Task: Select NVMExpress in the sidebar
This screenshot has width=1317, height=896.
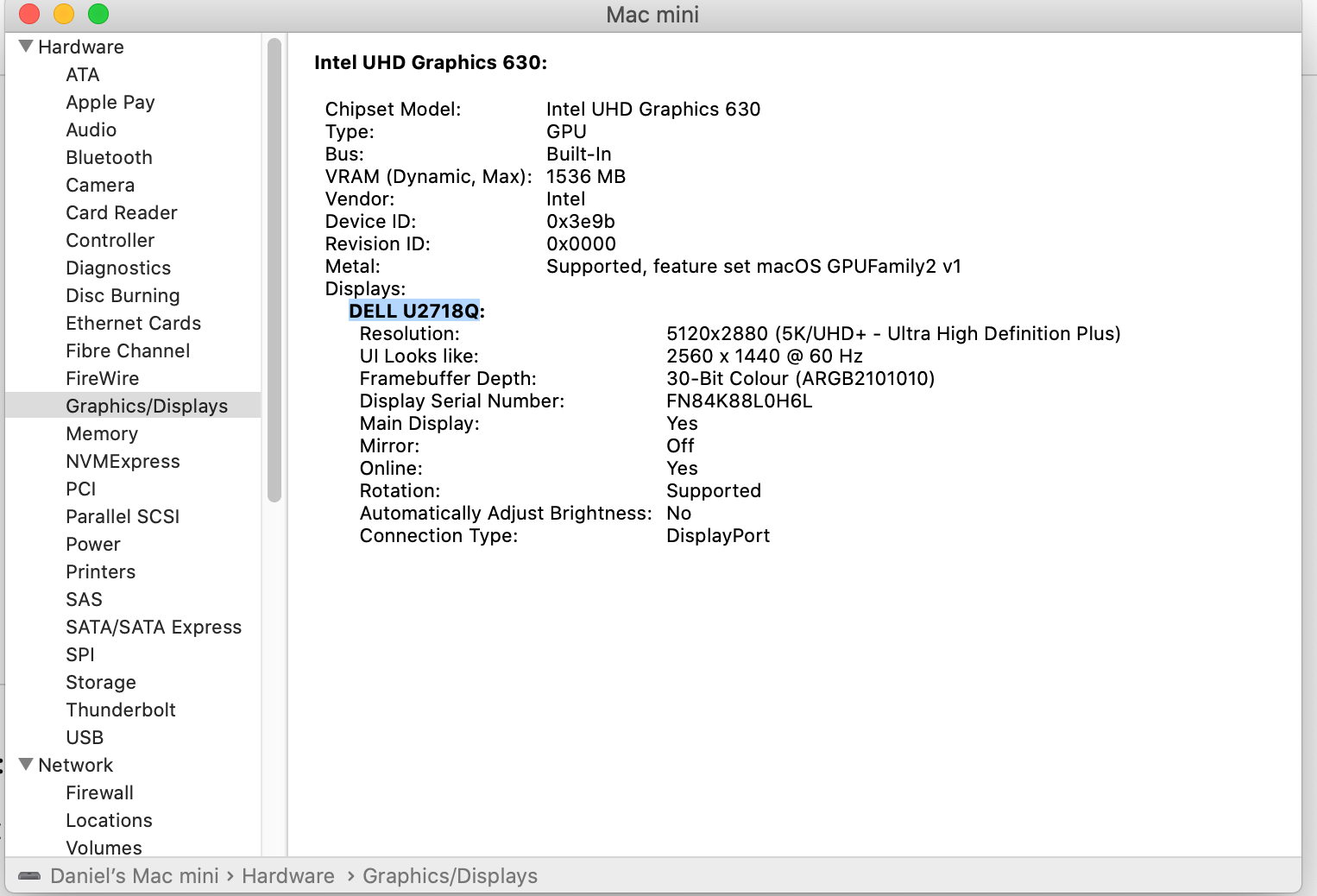Action: point(123,461)
